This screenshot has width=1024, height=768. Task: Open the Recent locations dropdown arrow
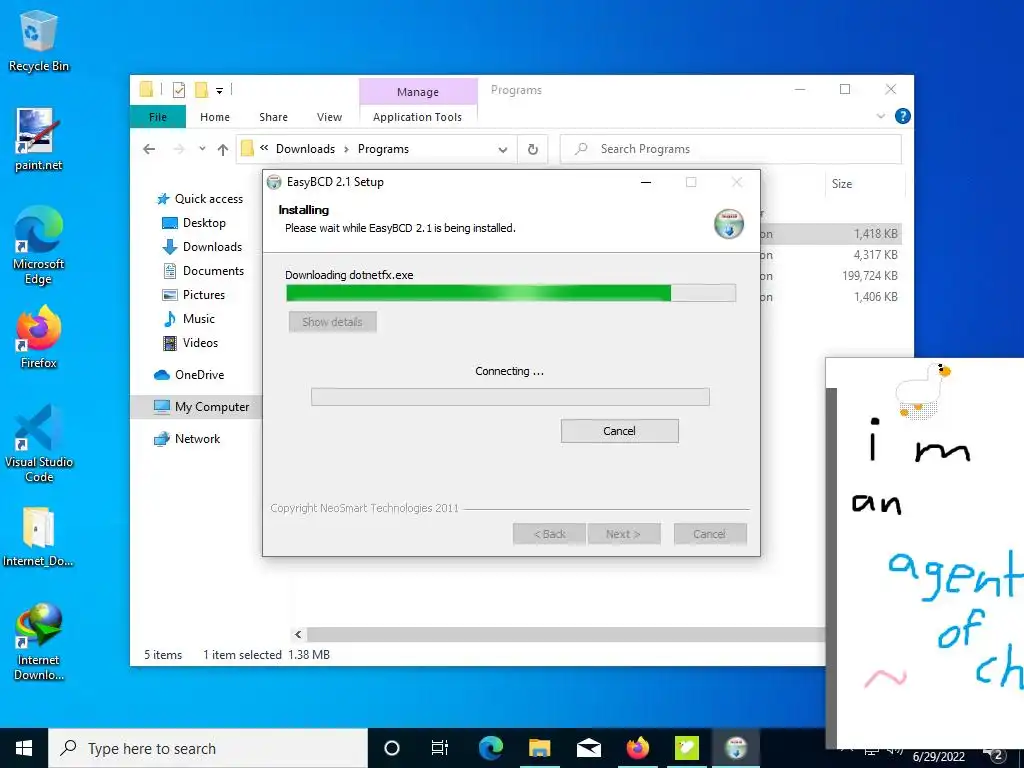pyautogui.click(x=202, y=149)
